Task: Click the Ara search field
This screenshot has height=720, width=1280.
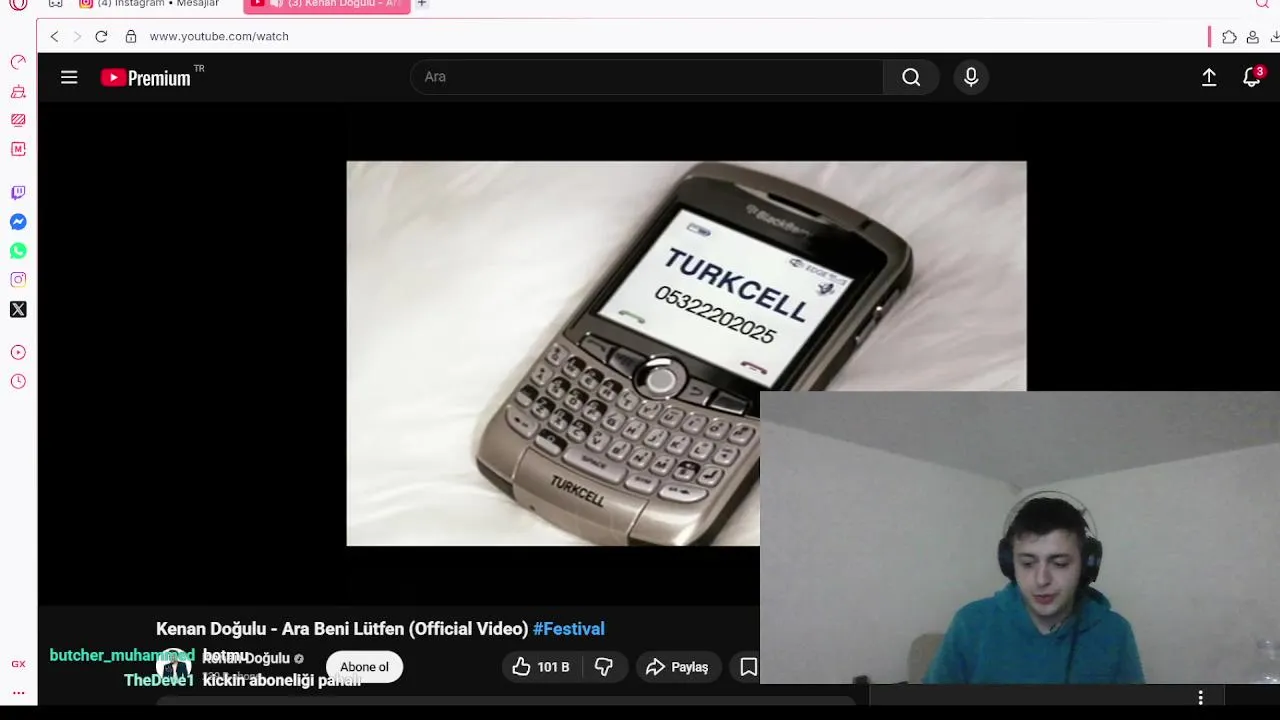Action: pos(647,77)
